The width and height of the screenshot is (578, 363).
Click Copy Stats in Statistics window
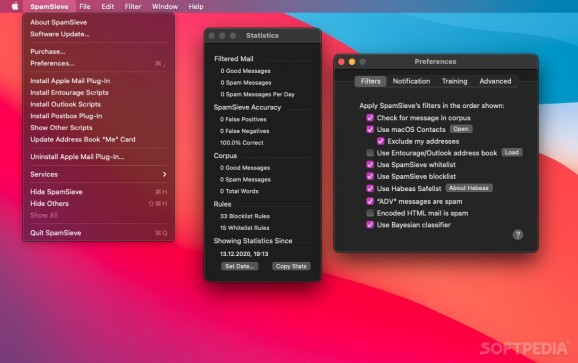point(291,266)
